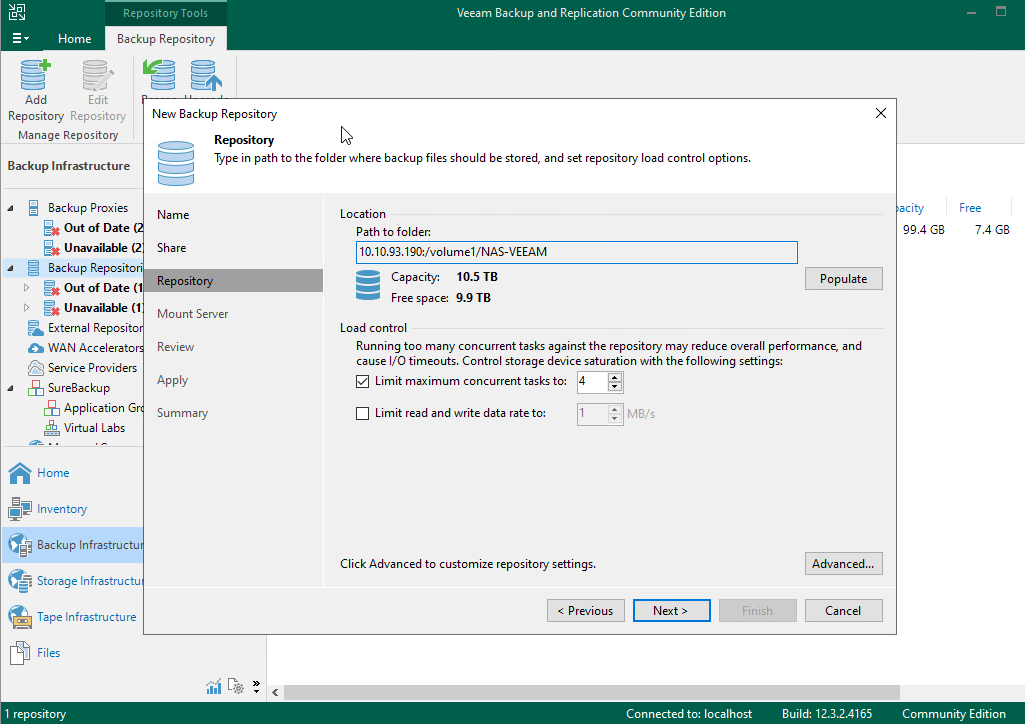
Task: Enable Limit read and write data rate
Action: coord(363,413)
